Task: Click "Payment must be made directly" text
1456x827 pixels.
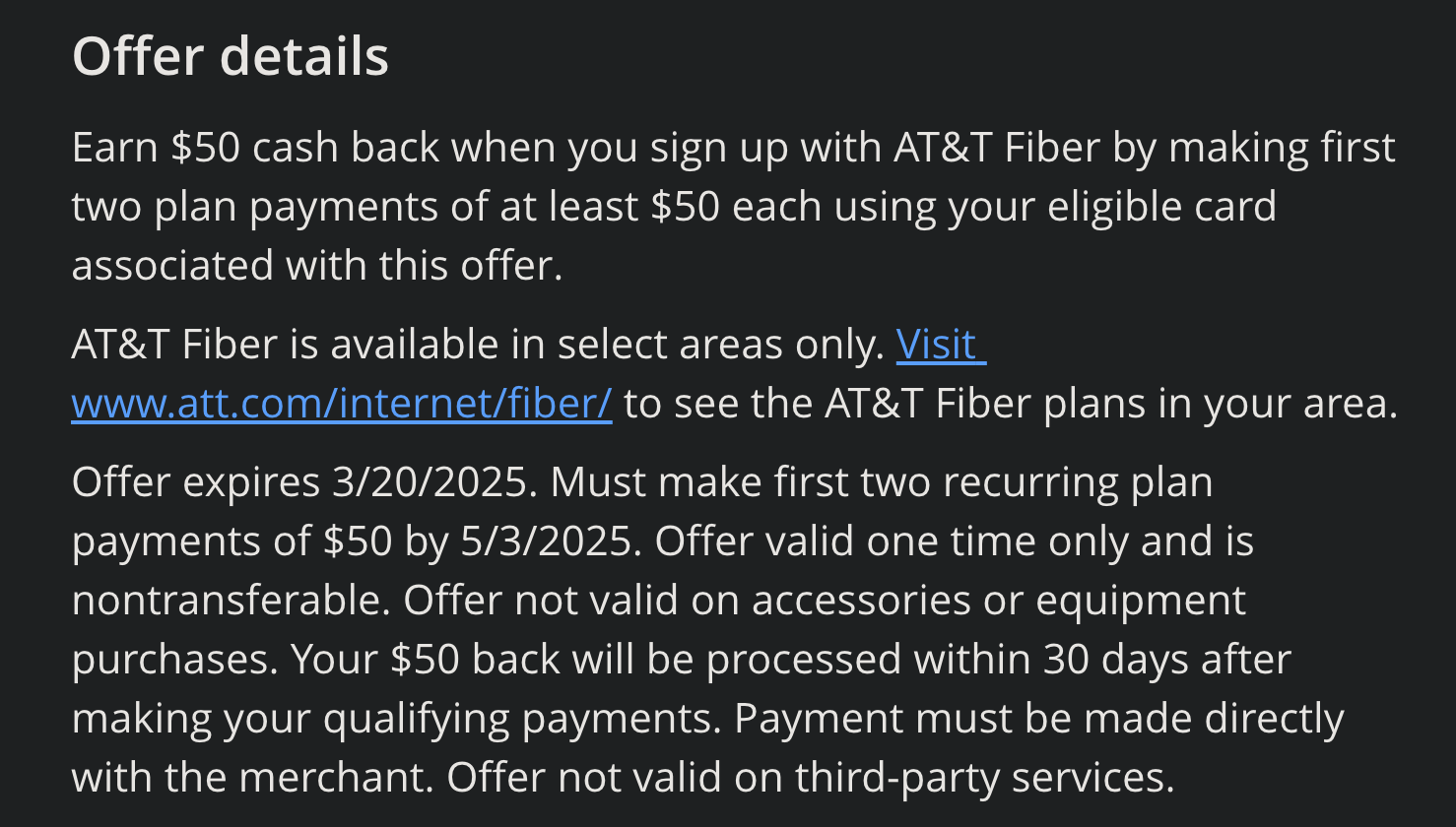Action: (1038, 719)
